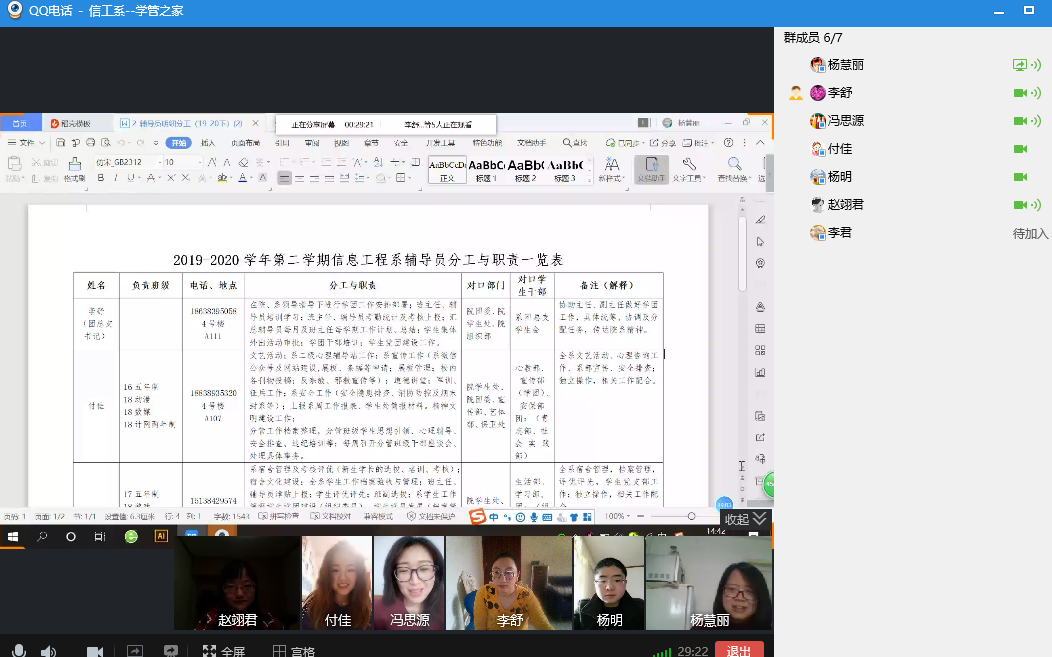Click the zoom slider in status bar

[x=690, y=516]
